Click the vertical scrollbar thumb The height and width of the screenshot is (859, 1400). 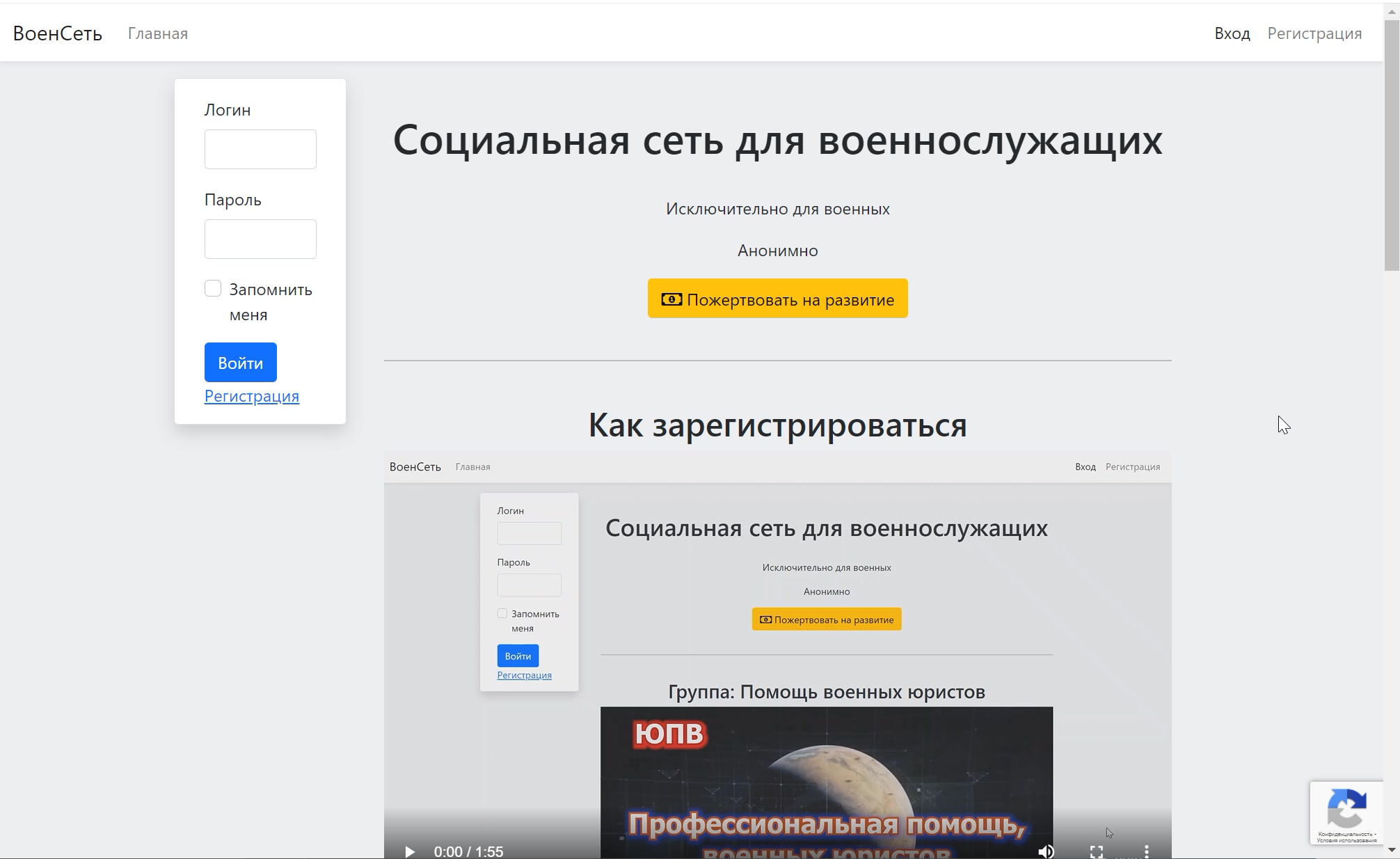coord(1392,145)
